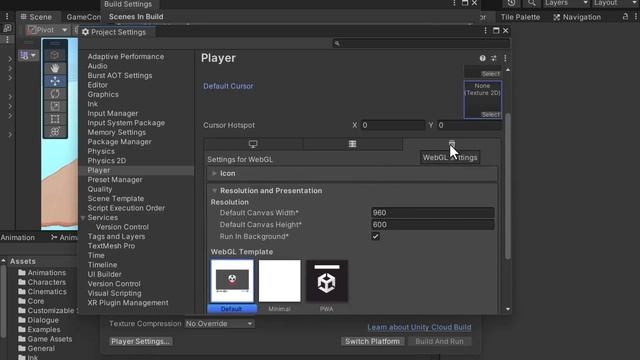The height and width of the screenshot is (360, 640).
Task: Collapse the Services tree item
Action: [x=83, y=218]
